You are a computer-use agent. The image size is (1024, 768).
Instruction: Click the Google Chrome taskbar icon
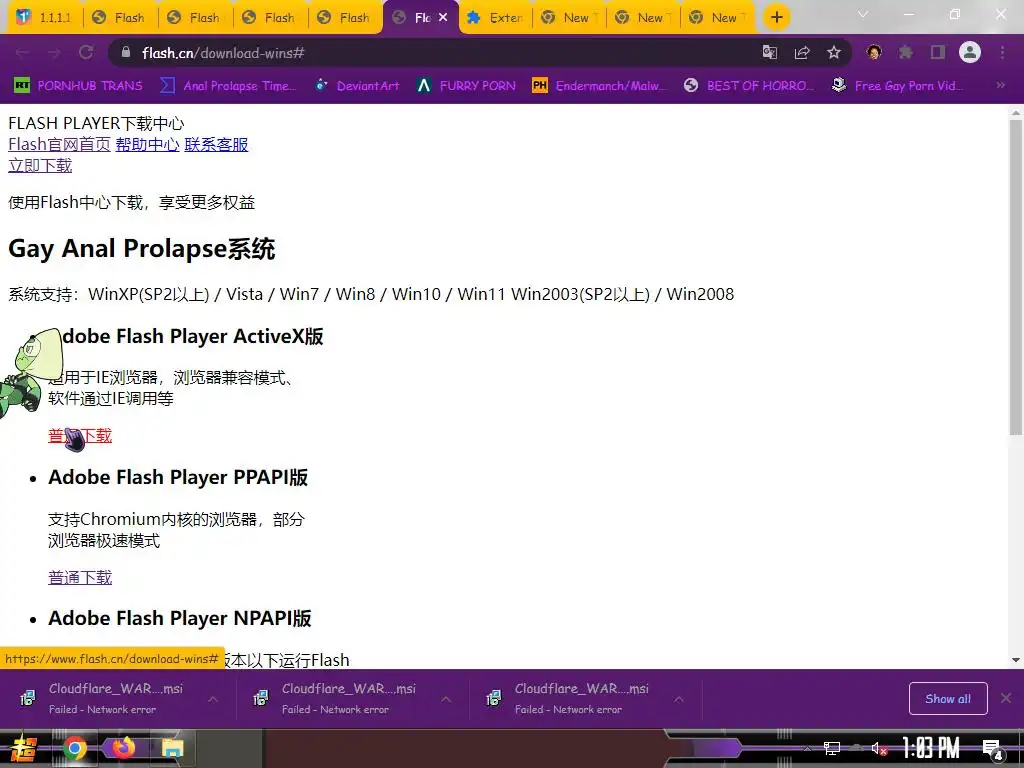75,748
